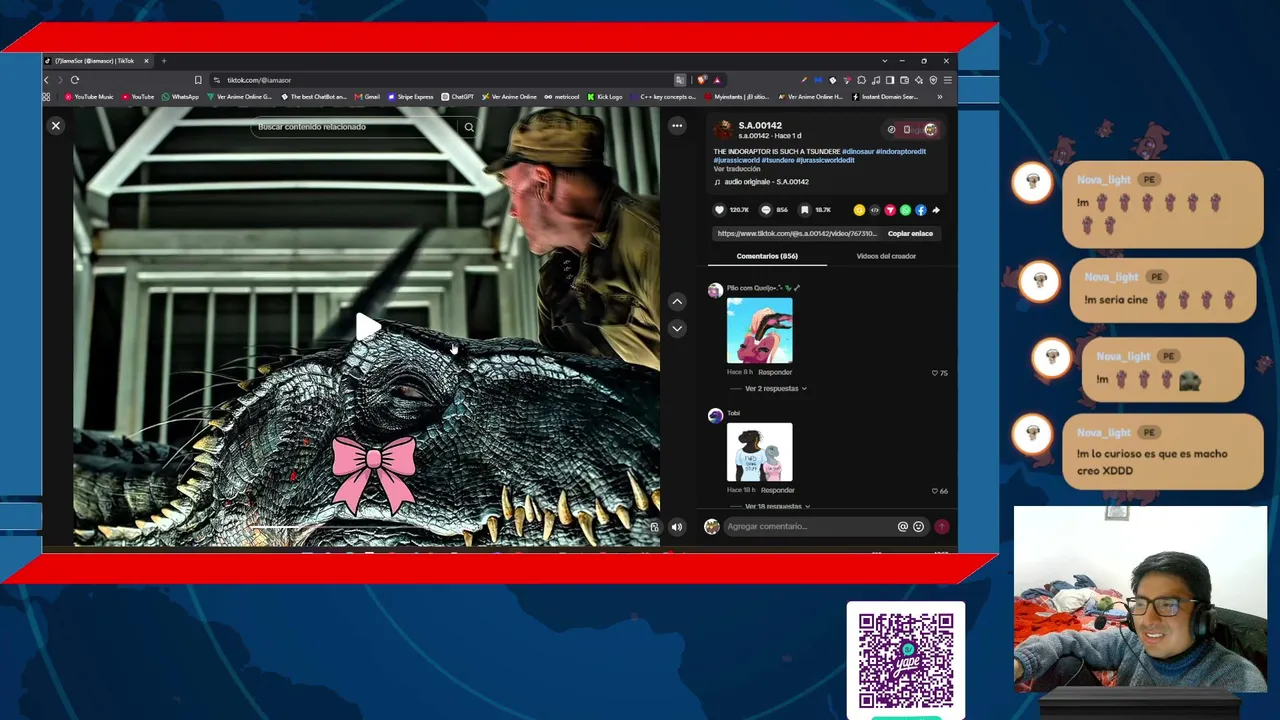Viewport: 1280px width, 720px height.
Task: Click the #indoraptoredit hashtag
Action: pyautogui.click(x=901, y=152)
